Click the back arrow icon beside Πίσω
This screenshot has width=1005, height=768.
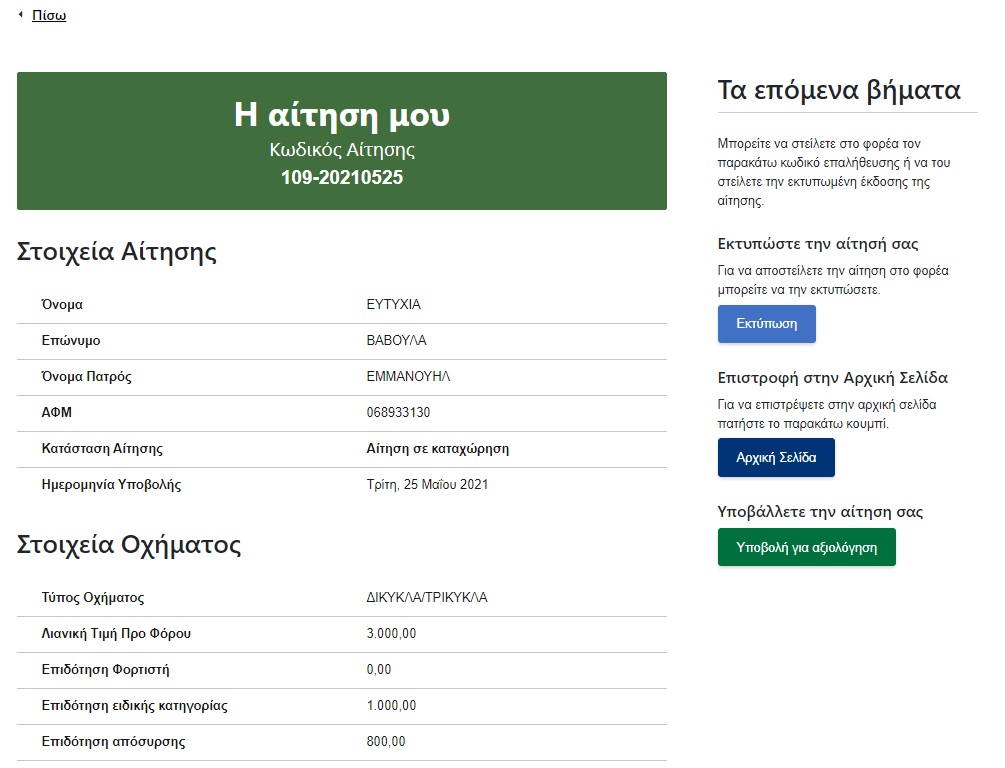tap(21, 15)
